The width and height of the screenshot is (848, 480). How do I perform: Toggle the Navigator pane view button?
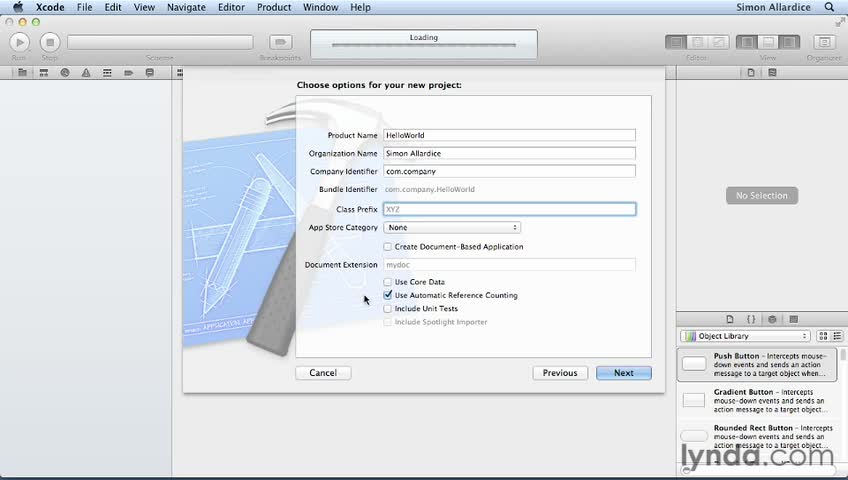[x=747, y=42]
